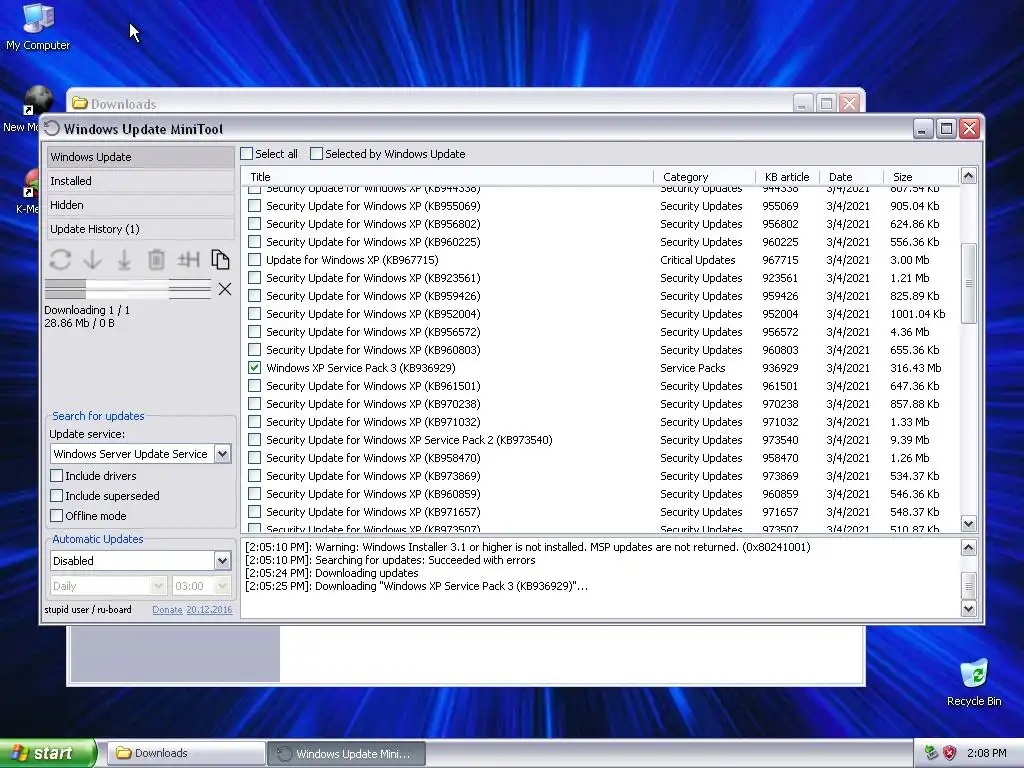
Task: Open the Daily schedule dropdown
Action: (158, 586)
